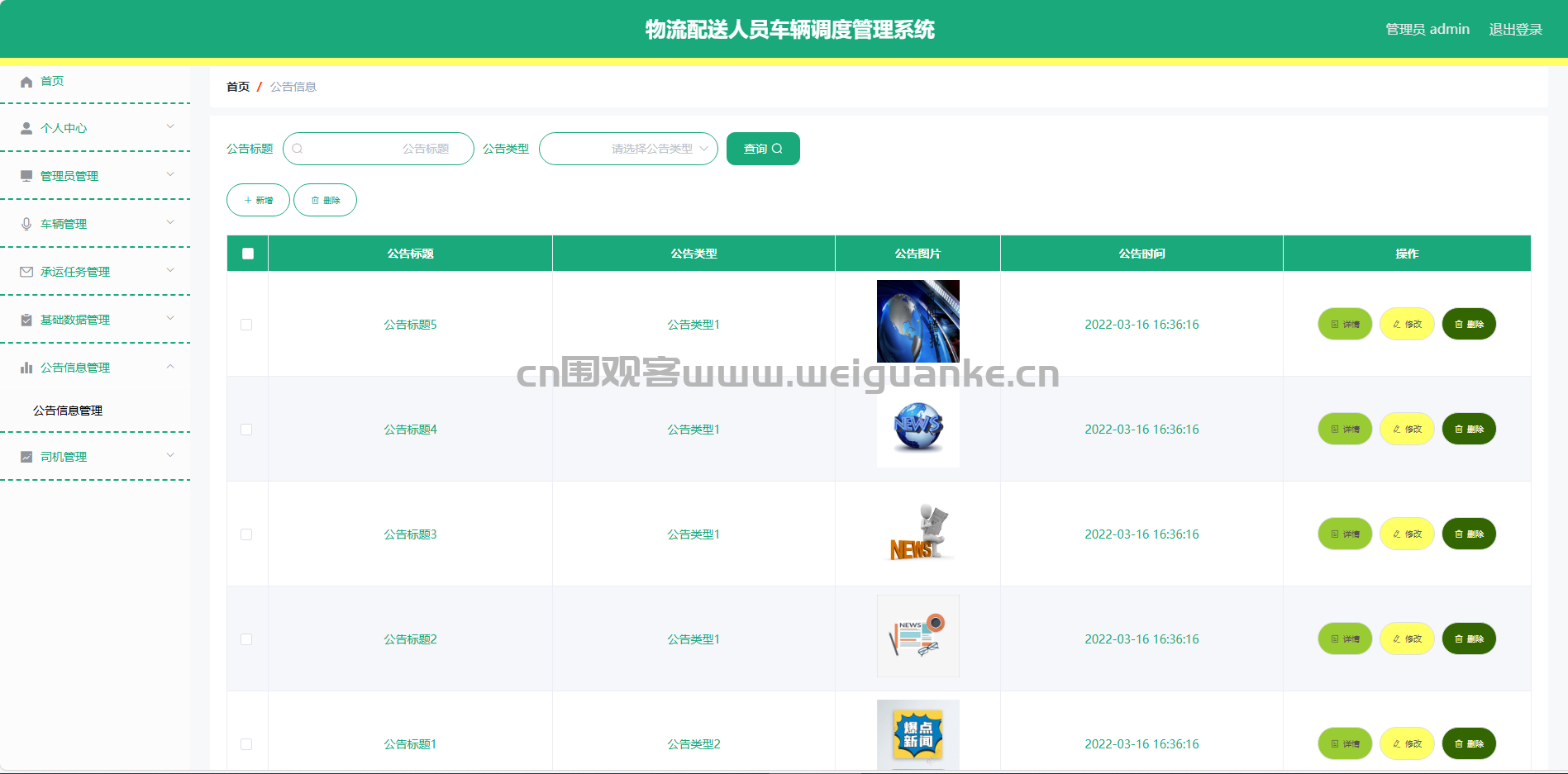1568x774 pixels.
Task: Toggle select-all checkbox in table header
Action: [x=248, y=254]
